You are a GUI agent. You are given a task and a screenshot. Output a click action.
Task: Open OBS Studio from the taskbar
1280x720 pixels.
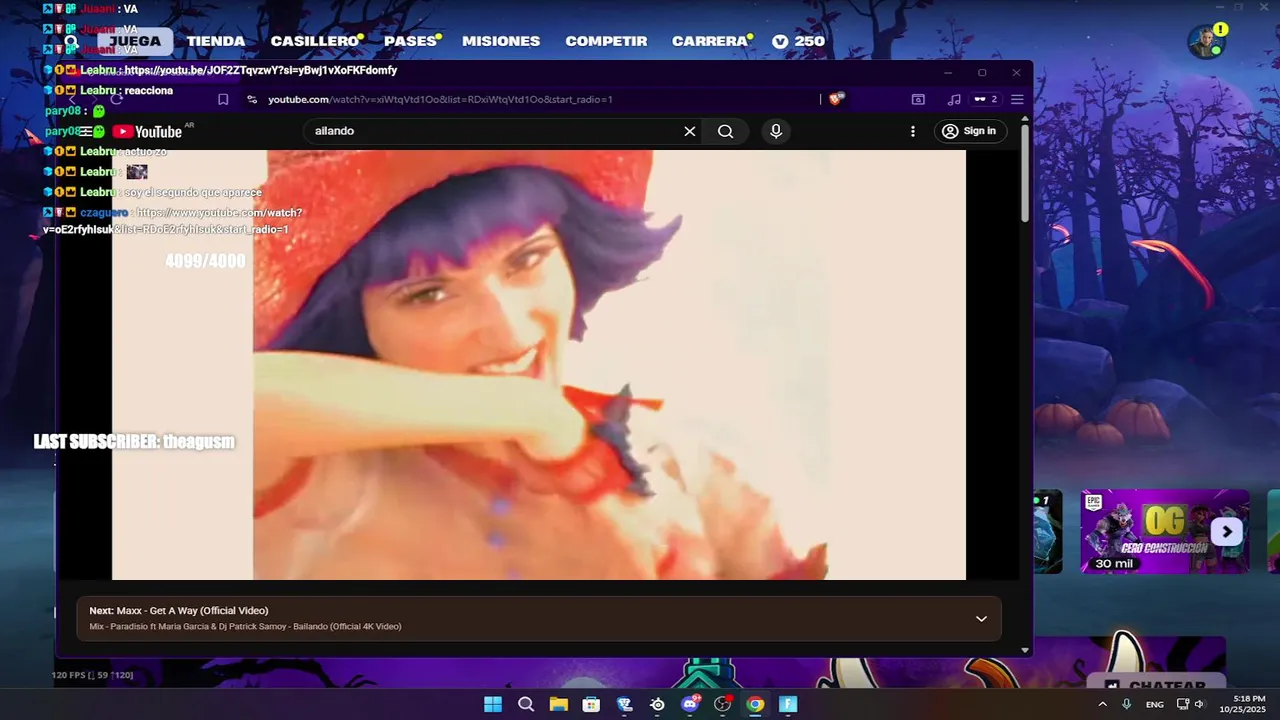[722, 704]
